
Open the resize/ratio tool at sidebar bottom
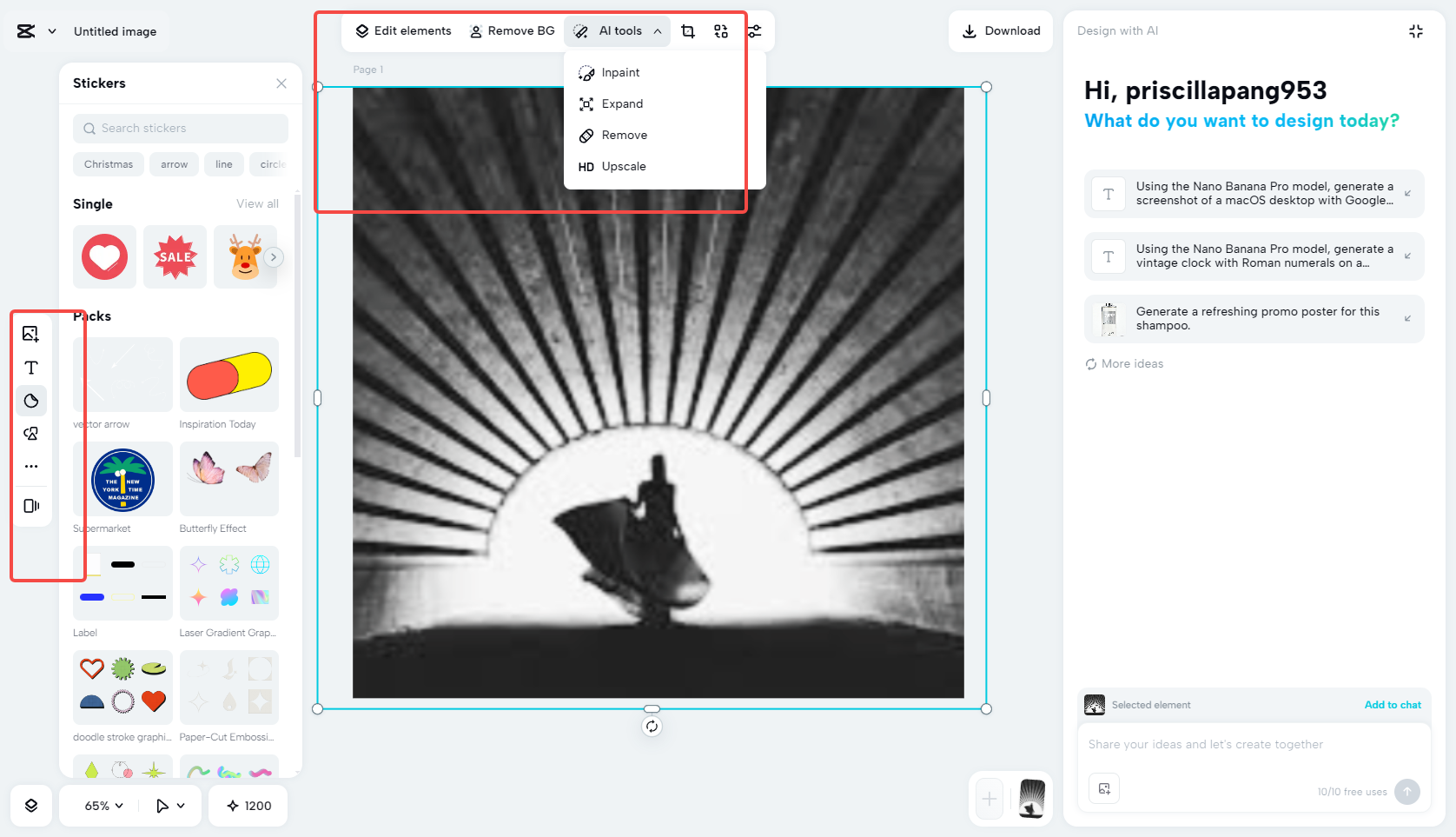coord(31,506)
